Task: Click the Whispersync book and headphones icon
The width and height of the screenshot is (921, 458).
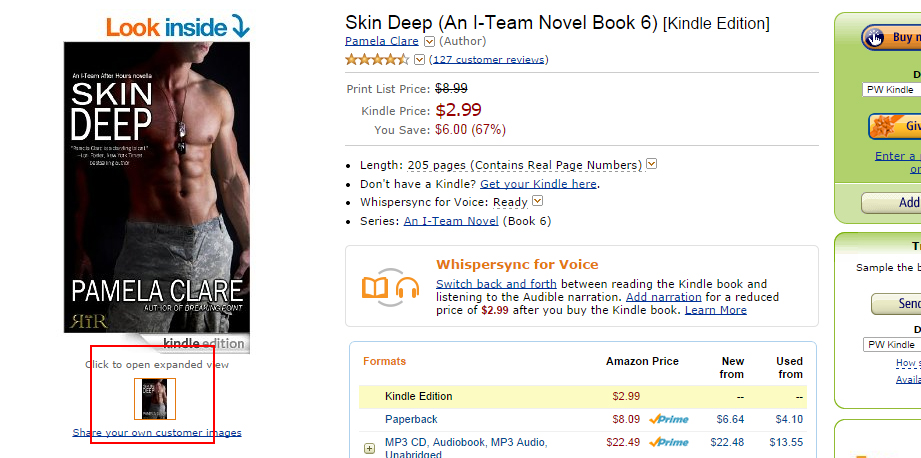Action: click(389, 288)
